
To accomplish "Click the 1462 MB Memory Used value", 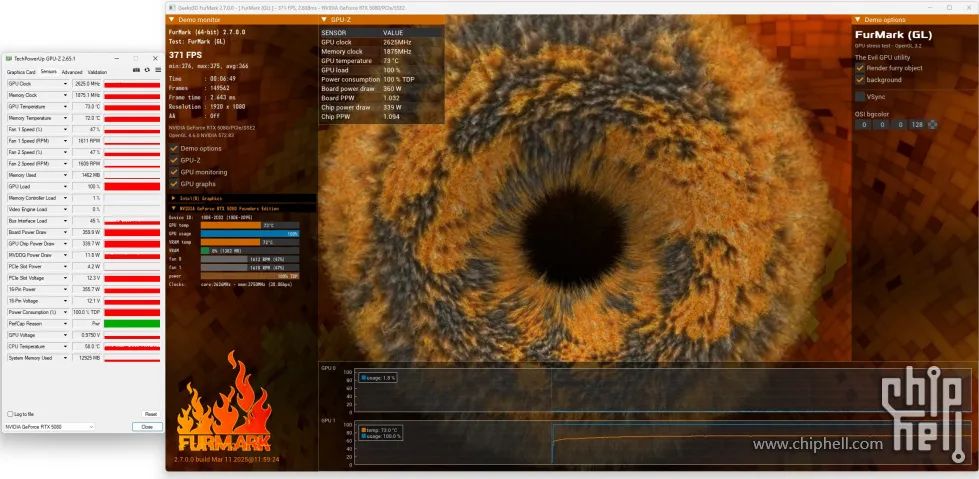I will point(87,175).
